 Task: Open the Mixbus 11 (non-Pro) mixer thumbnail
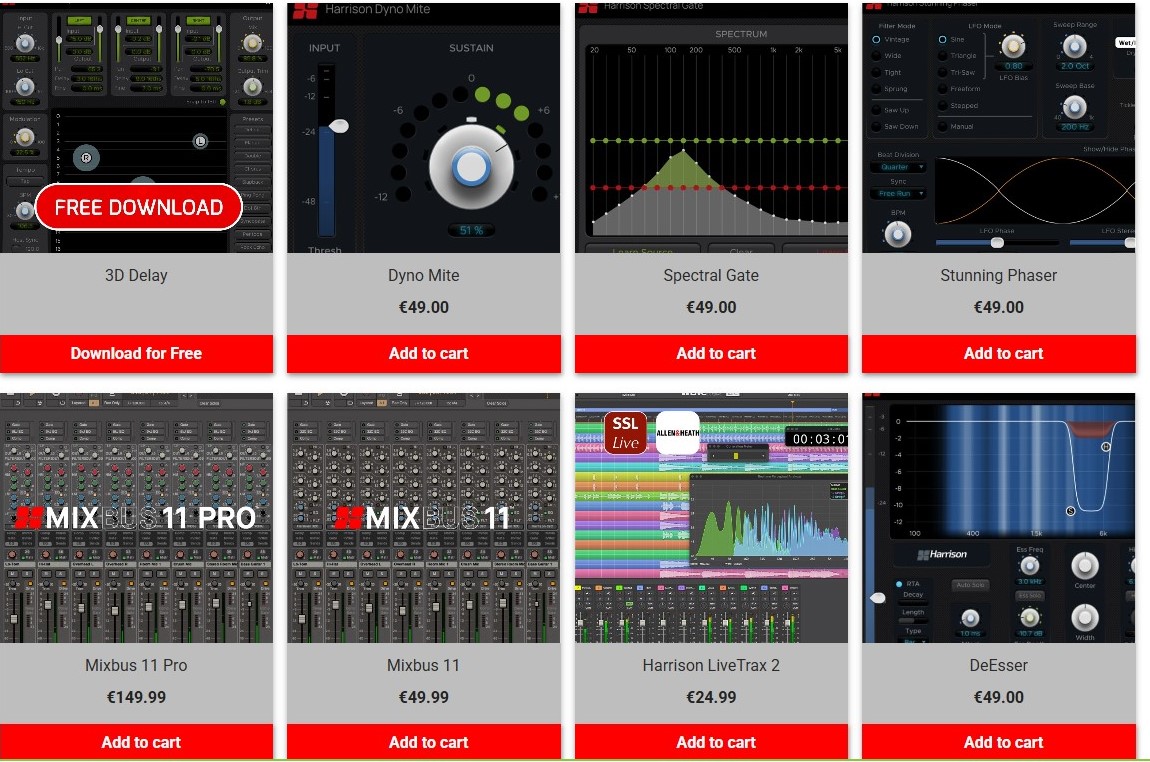coord(424,518)
